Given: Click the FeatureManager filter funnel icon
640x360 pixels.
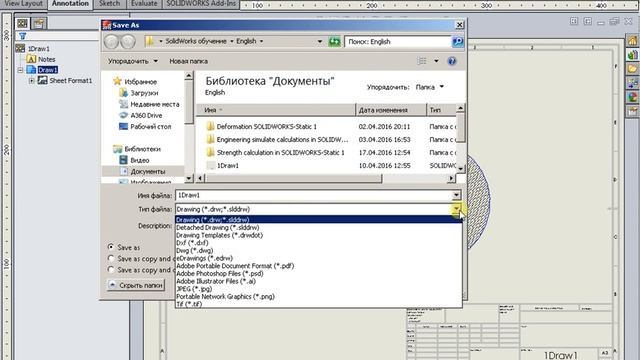Looking at the screenshot, I should click(23, 36).
